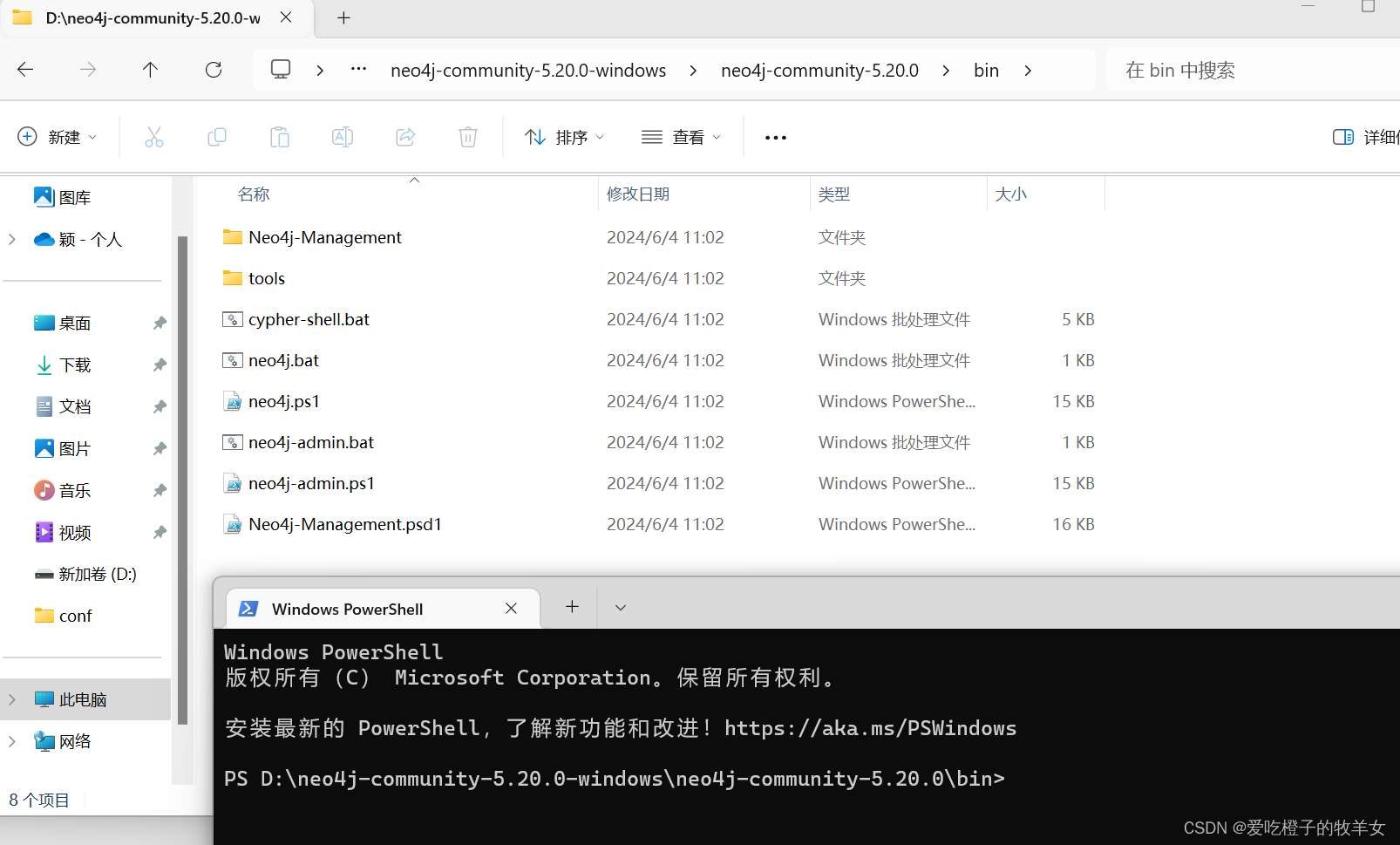
Task: Open 文档 documents in sidebar
Action: [62, 406]
